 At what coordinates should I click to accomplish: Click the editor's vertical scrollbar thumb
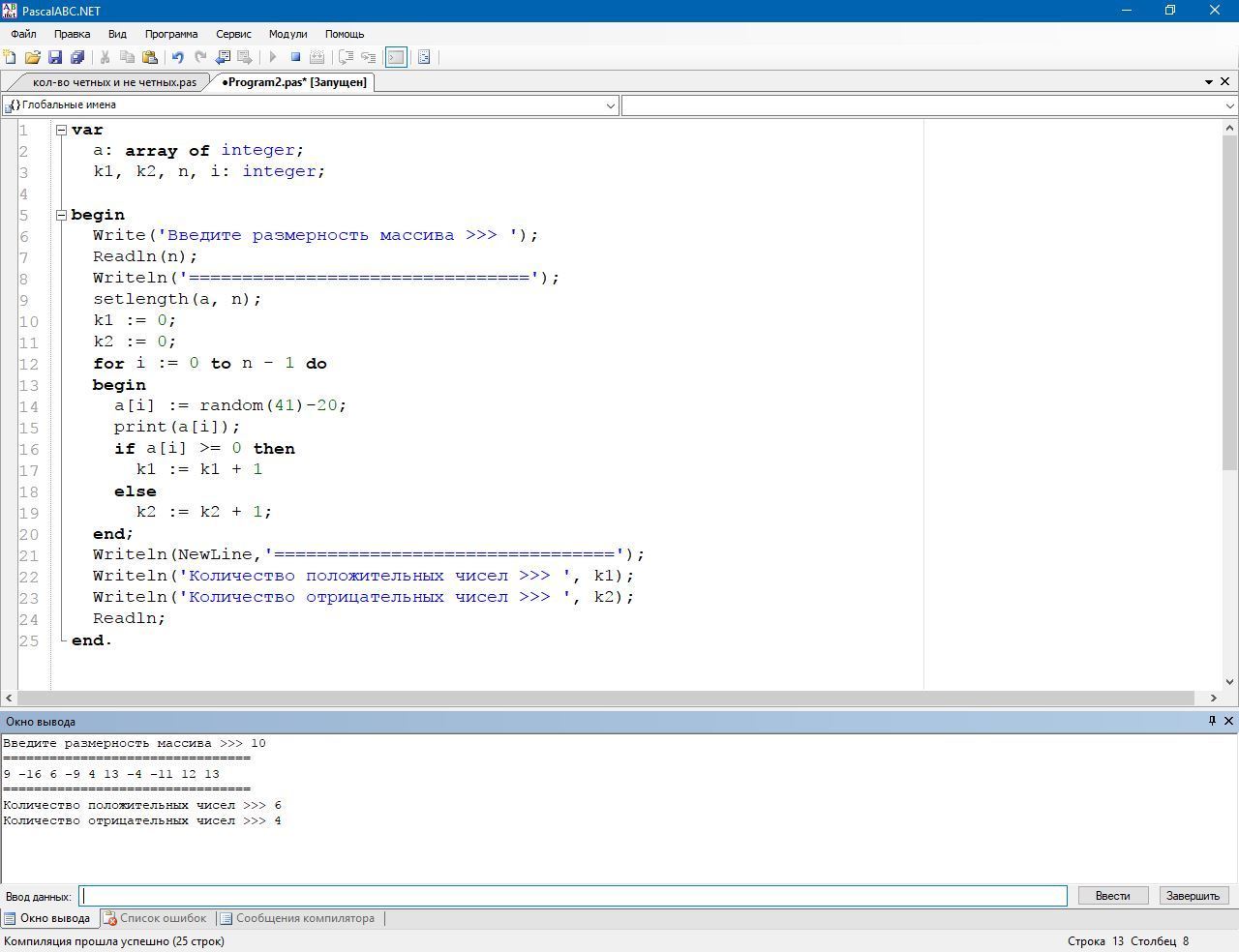[1230, 300]
